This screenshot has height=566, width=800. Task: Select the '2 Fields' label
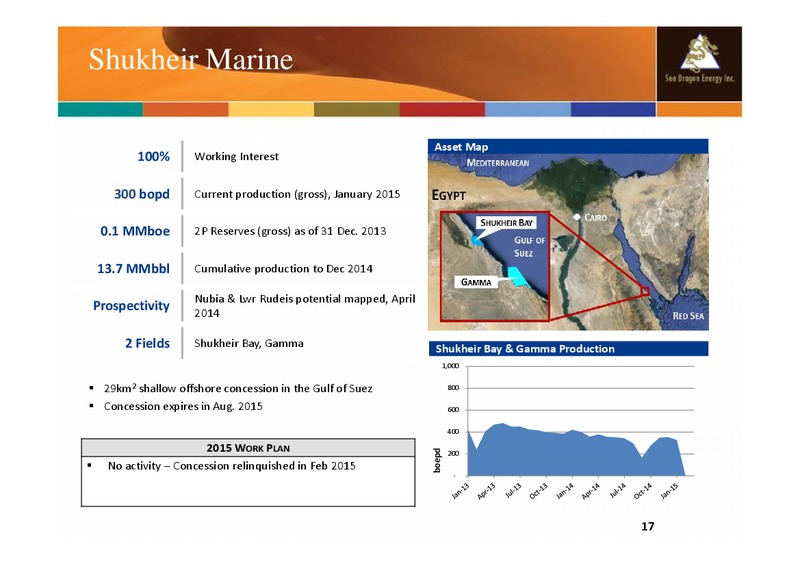(x=147, y=343)
